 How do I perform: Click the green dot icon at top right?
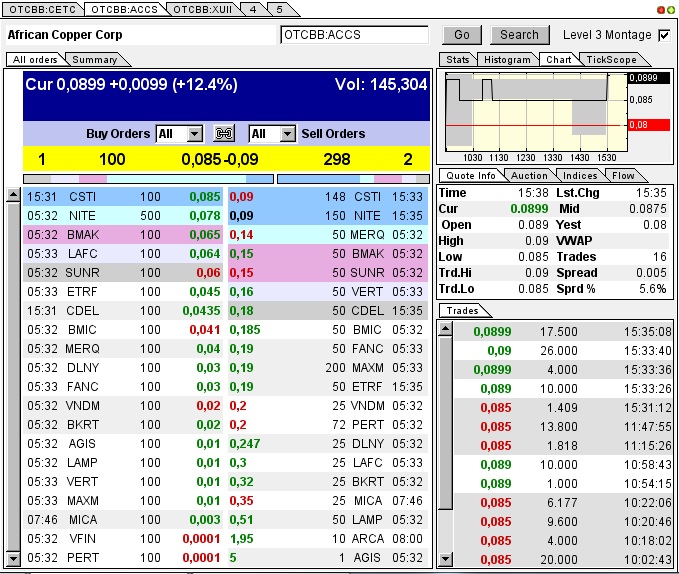[x=670, y=9]
